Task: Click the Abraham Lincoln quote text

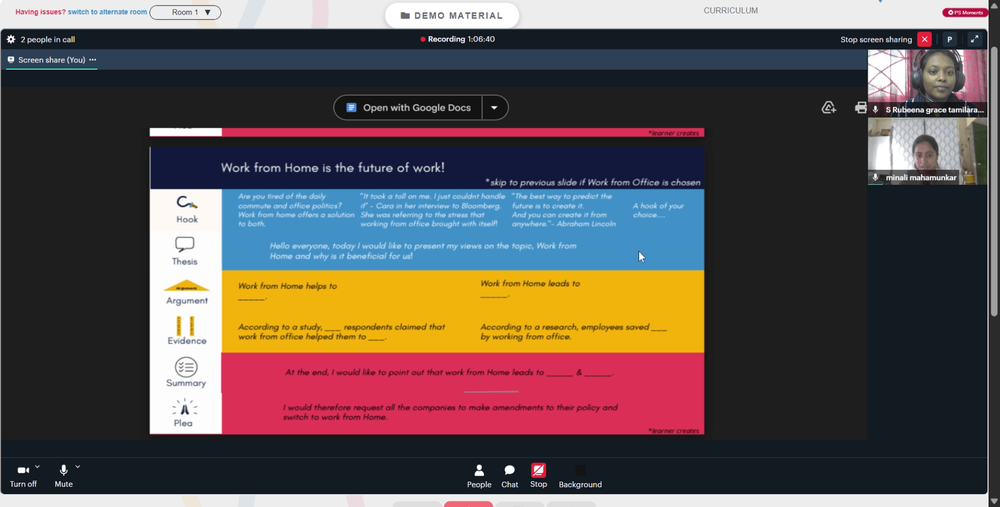Action: tap(564, 210)
